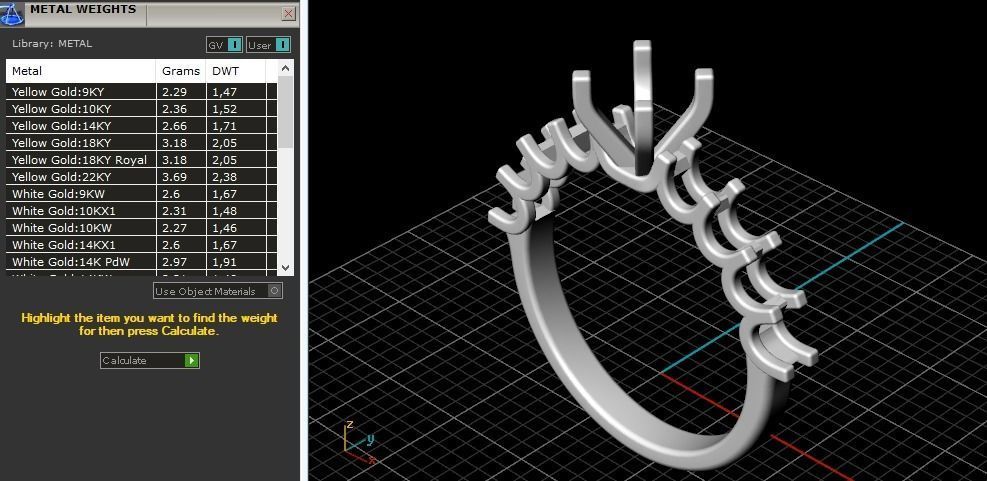987x481 pixels.
Task: Click the 3.69 grams value for 22KY
Action: click(174, 177)
